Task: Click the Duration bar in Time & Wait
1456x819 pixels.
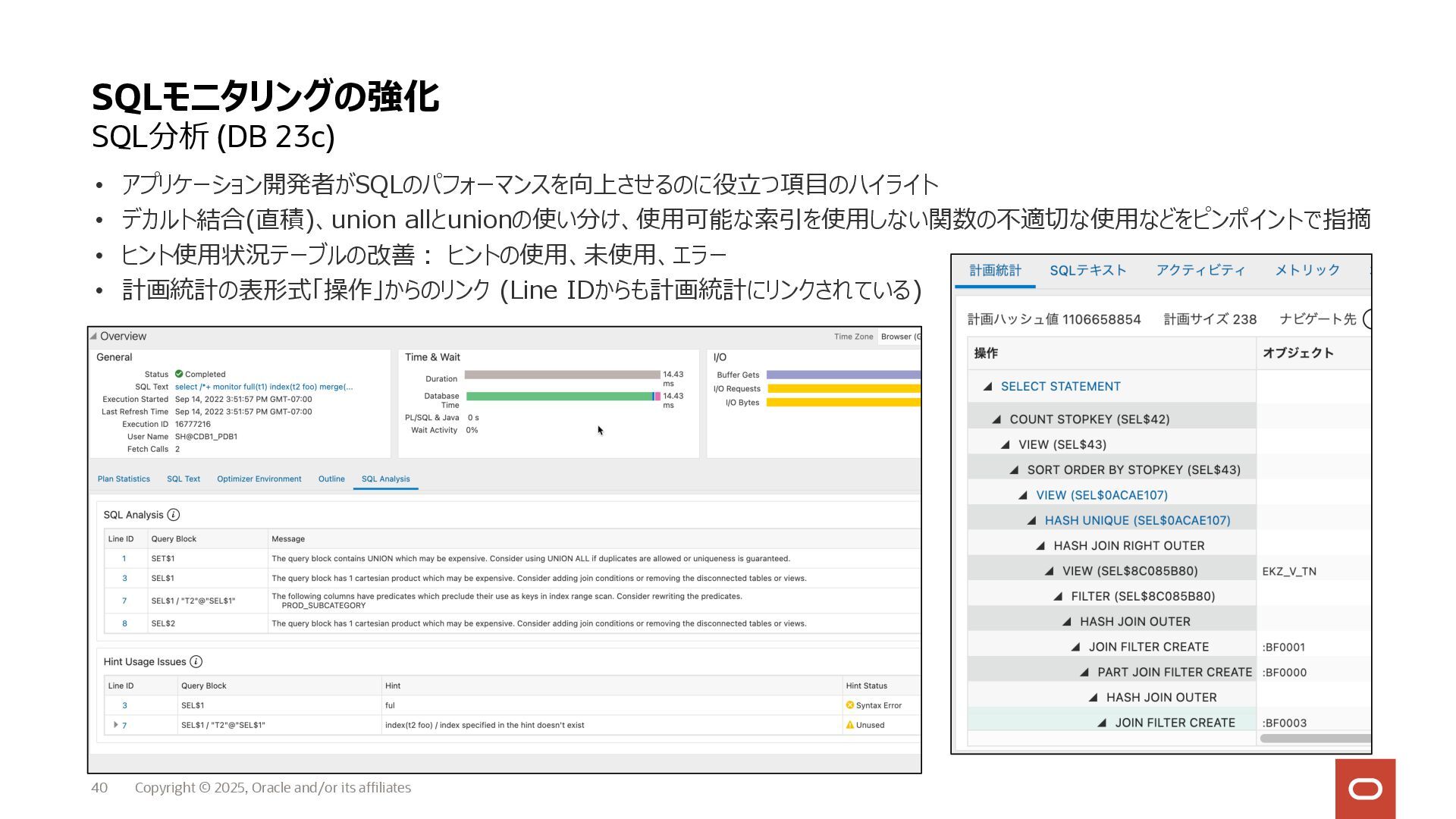Action: [562, 375]
